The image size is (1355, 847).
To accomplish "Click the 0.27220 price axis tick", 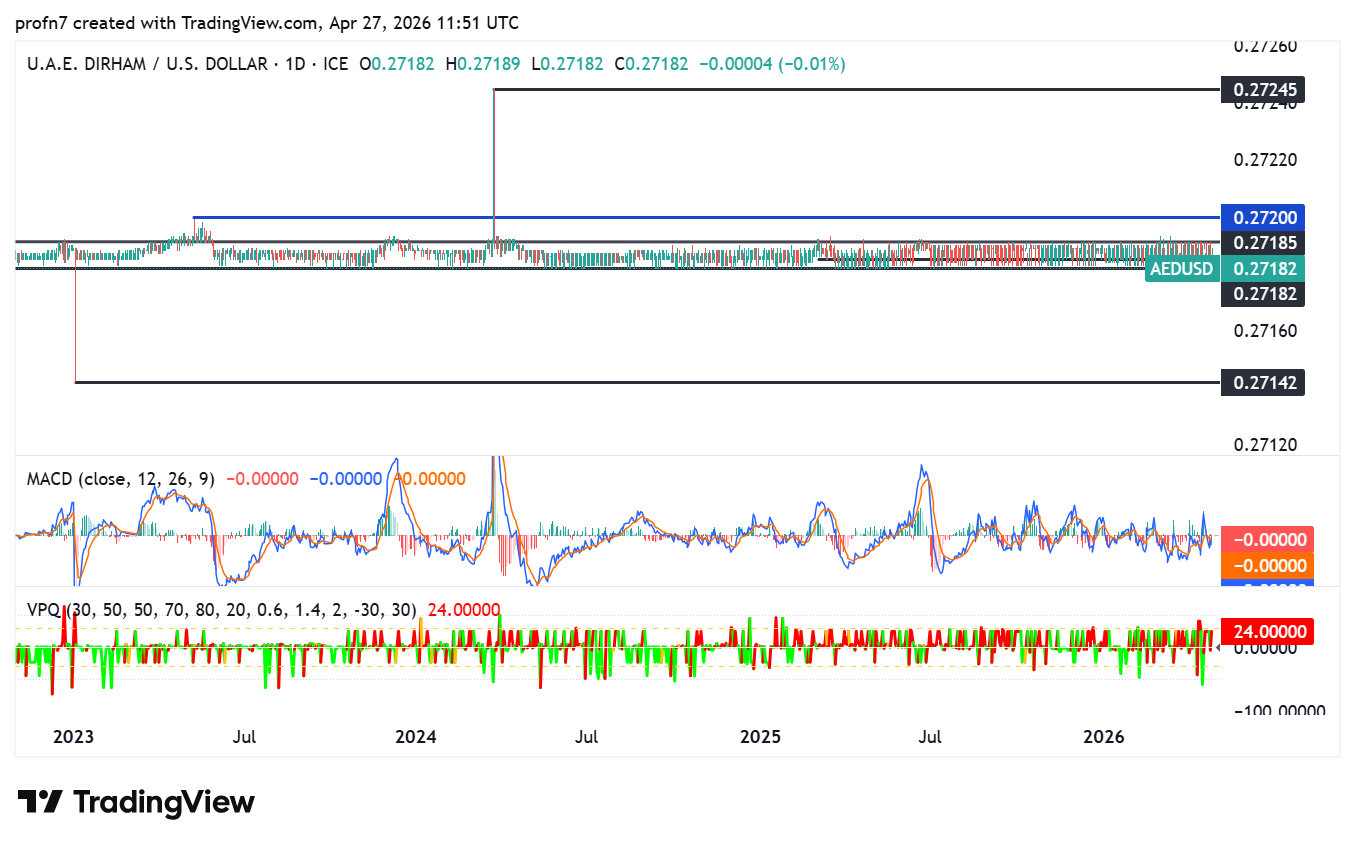I will 1266,159.
